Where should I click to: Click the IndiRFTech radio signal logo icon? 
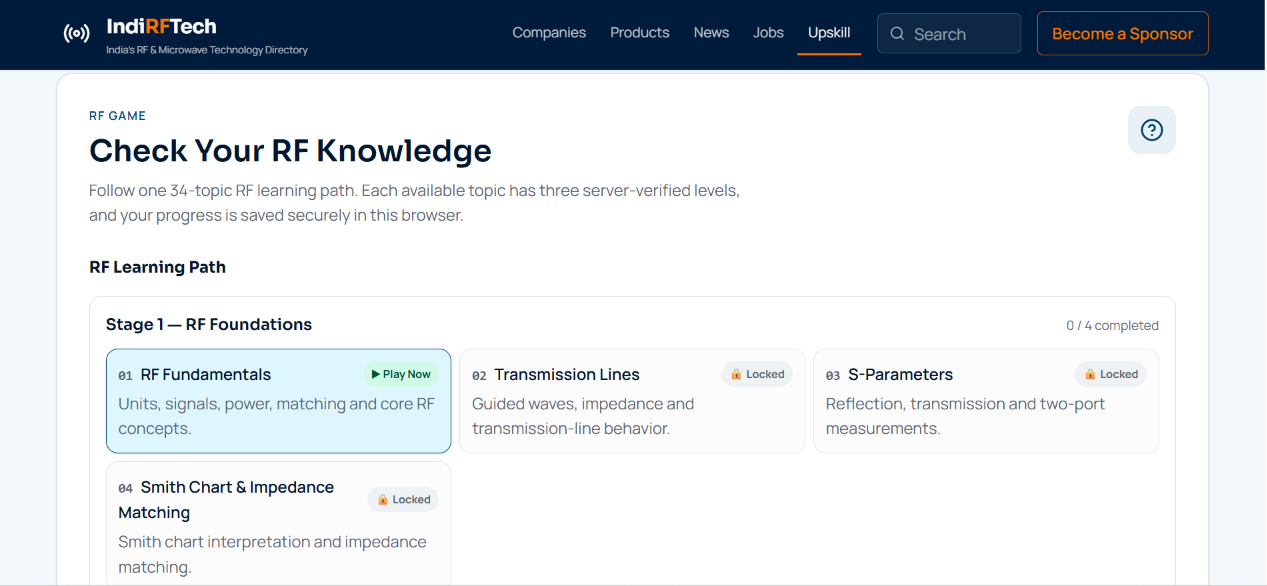[77, 34]
